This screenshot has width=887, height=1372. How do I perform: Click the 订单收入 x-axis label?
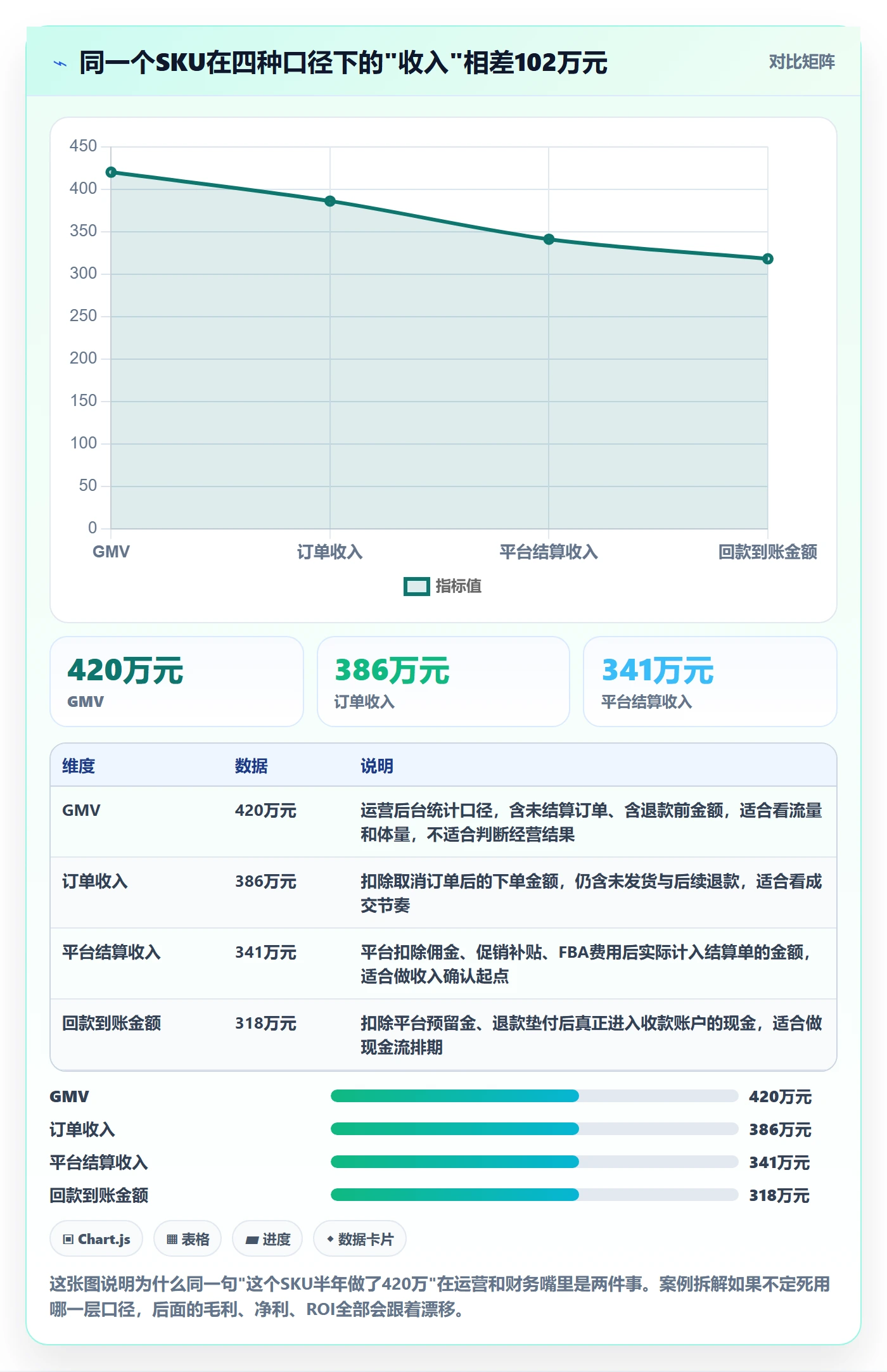click(x=330, y=552)
